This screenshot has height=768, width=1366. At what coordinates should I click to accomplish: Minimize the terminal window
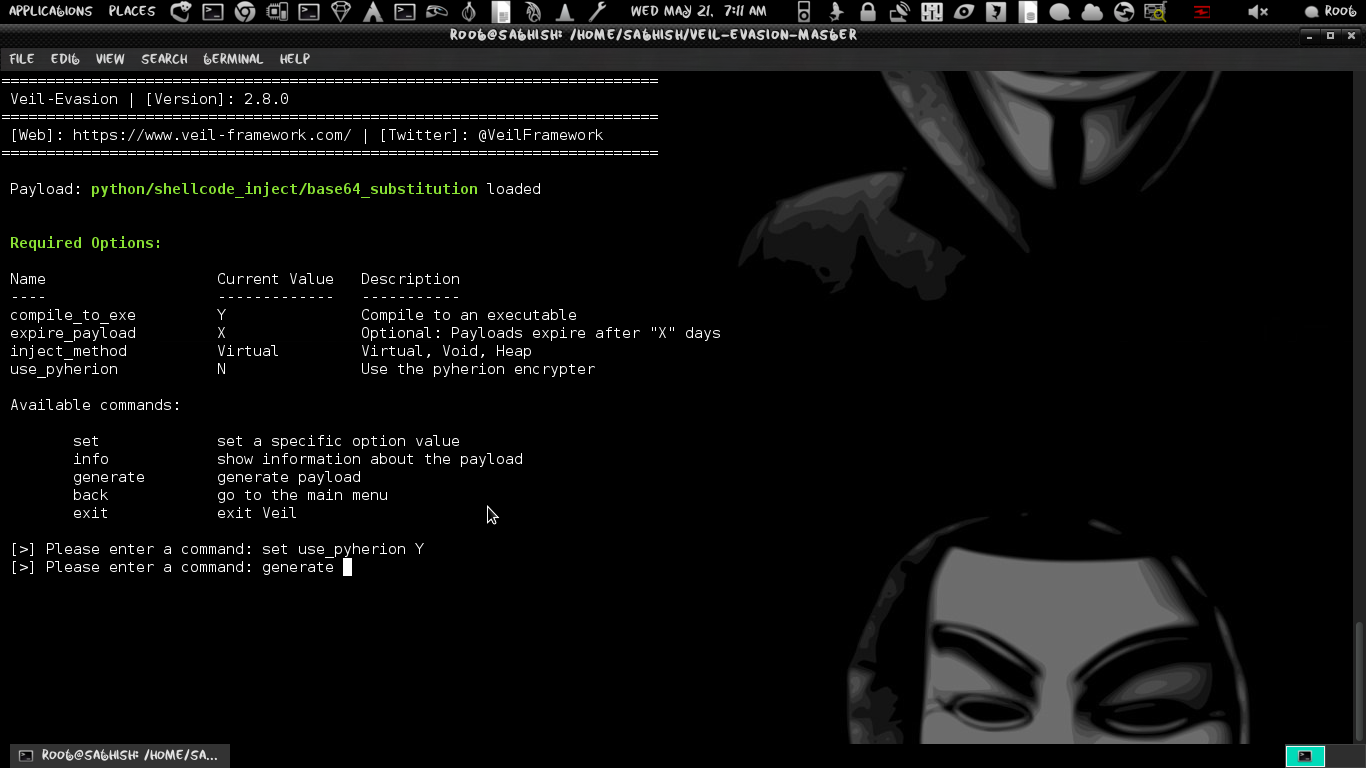[1309, 35]
